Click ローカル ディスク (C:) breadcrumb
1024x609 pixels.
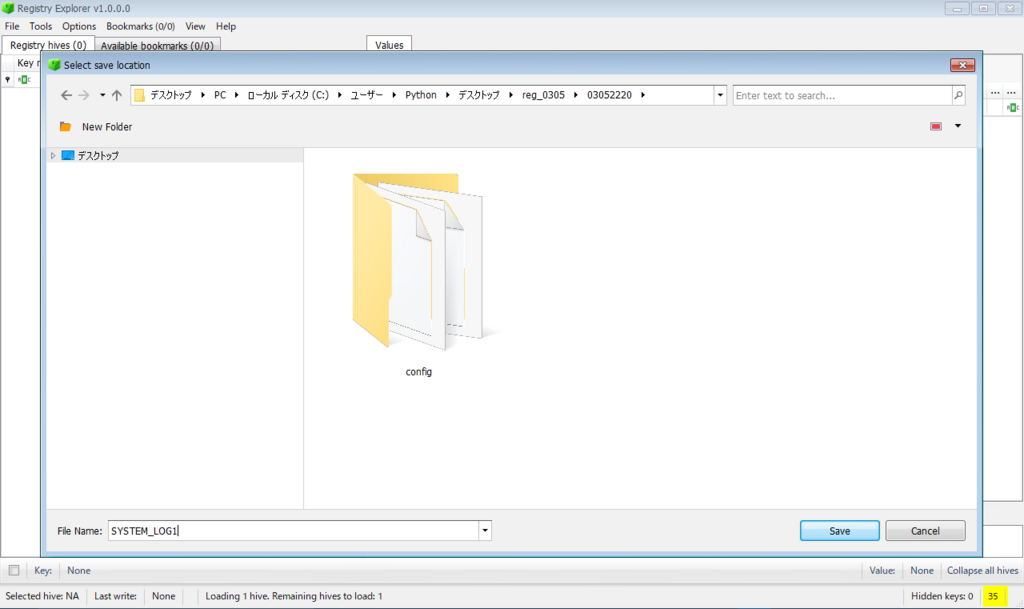click(287, 95)
